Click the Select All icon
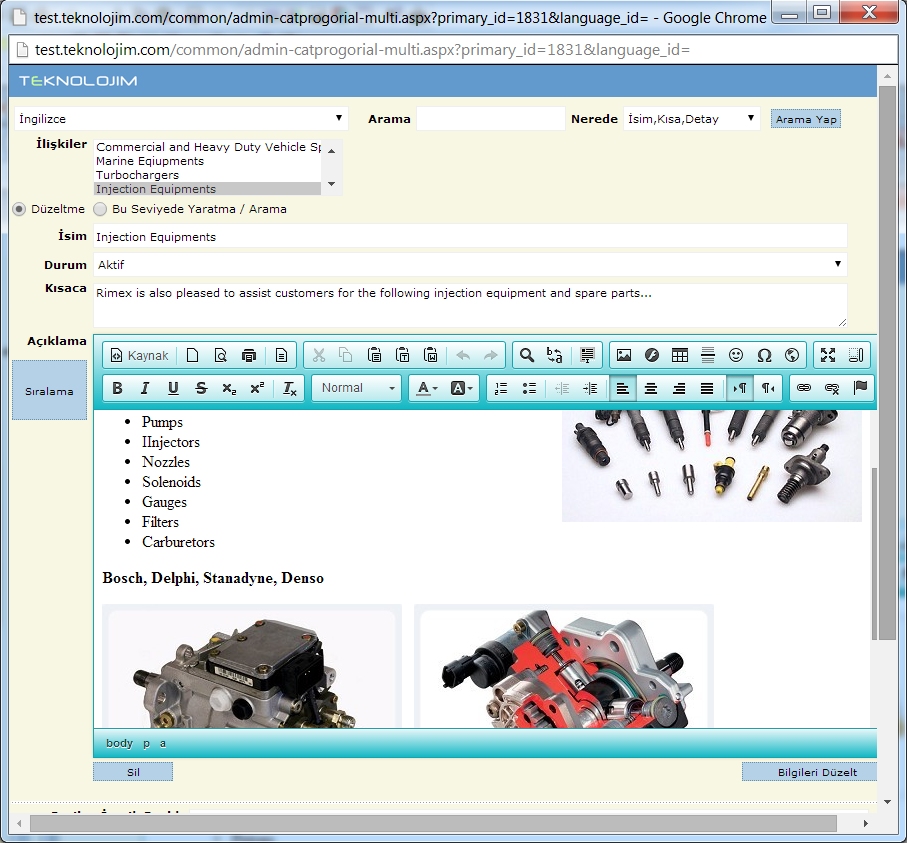This screenshot has height=843, width=907. click(x=587, y=355)
